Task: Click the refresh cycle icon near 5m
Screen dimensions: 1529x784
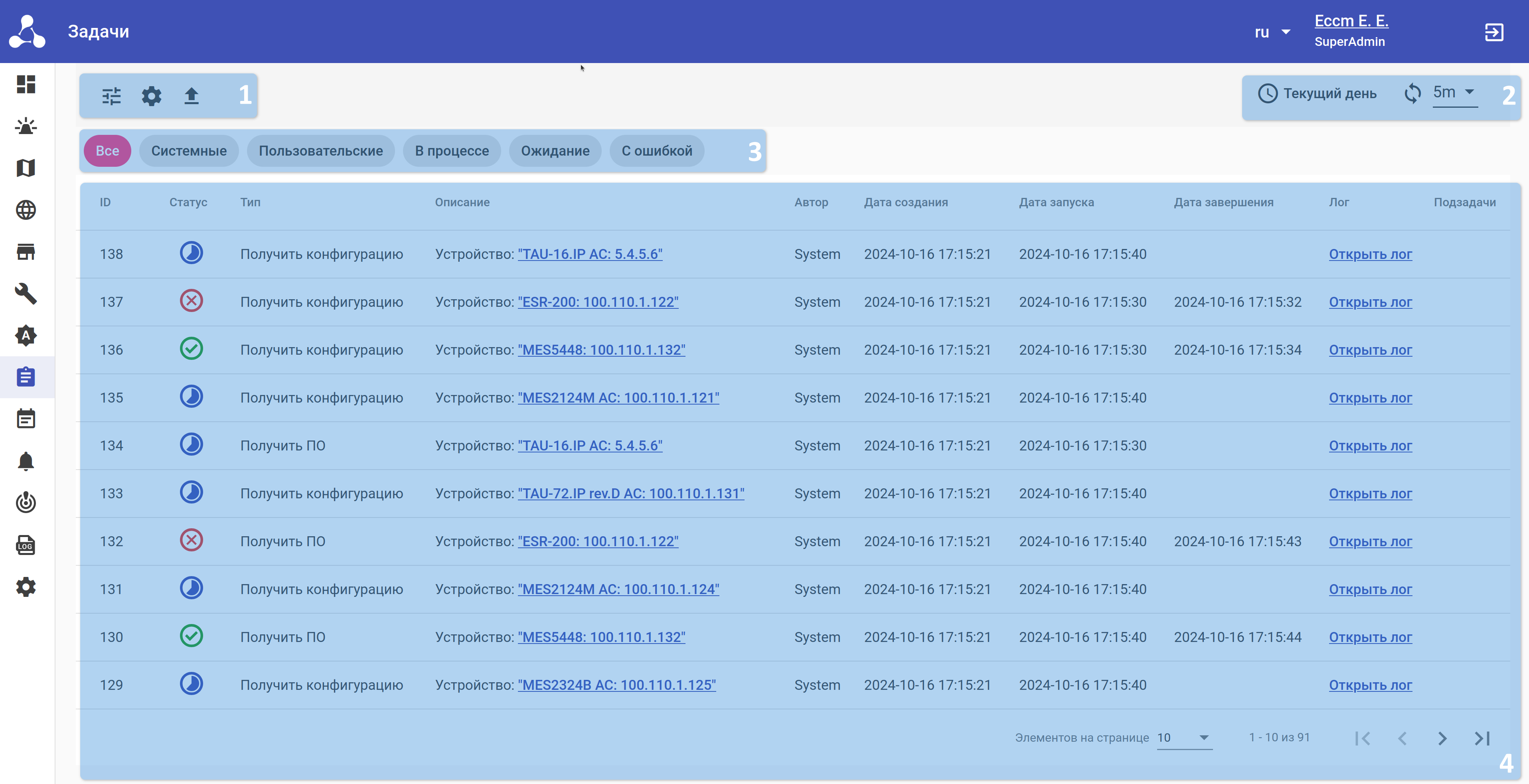Action: pyautogui.click(x=1412, y=93)
